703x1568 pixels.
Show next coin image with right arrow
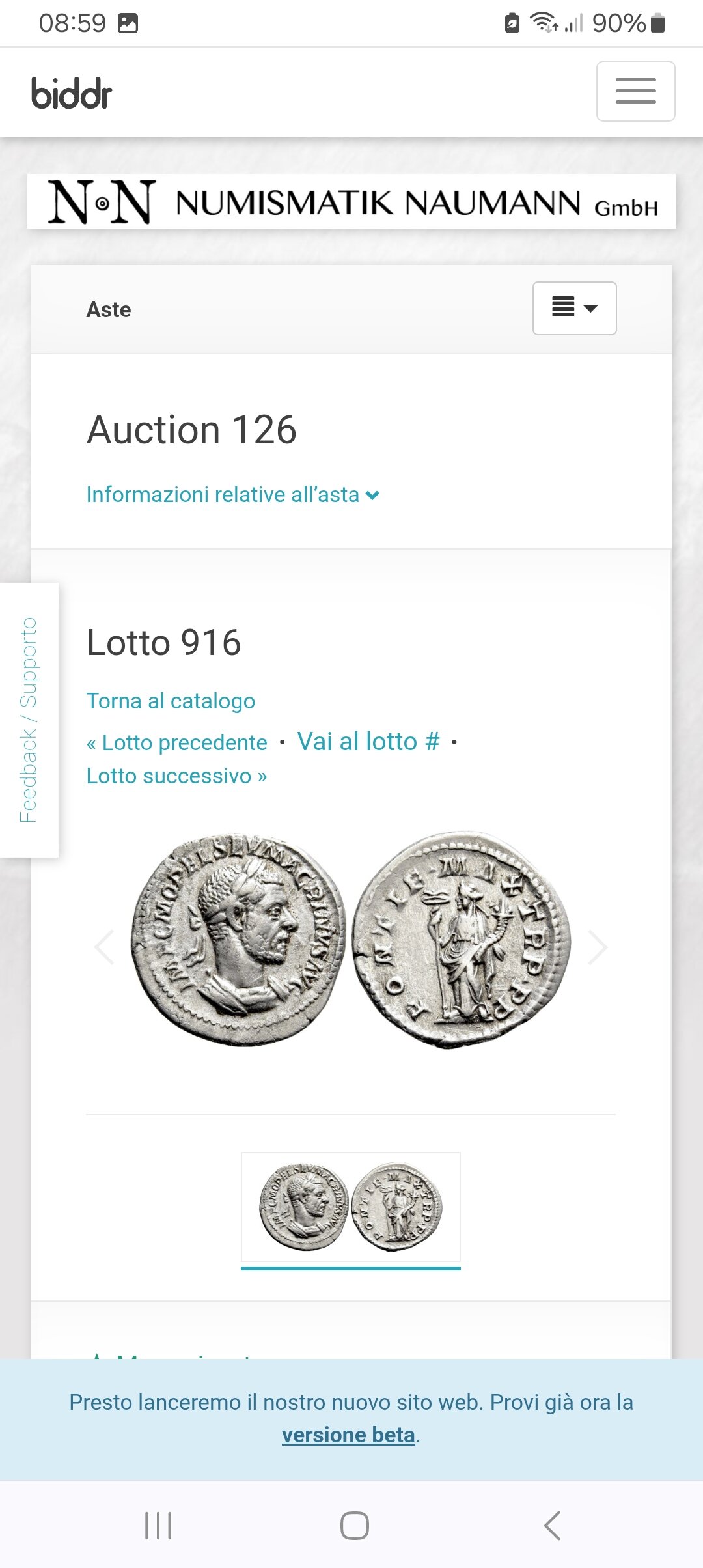pos(598,947)
